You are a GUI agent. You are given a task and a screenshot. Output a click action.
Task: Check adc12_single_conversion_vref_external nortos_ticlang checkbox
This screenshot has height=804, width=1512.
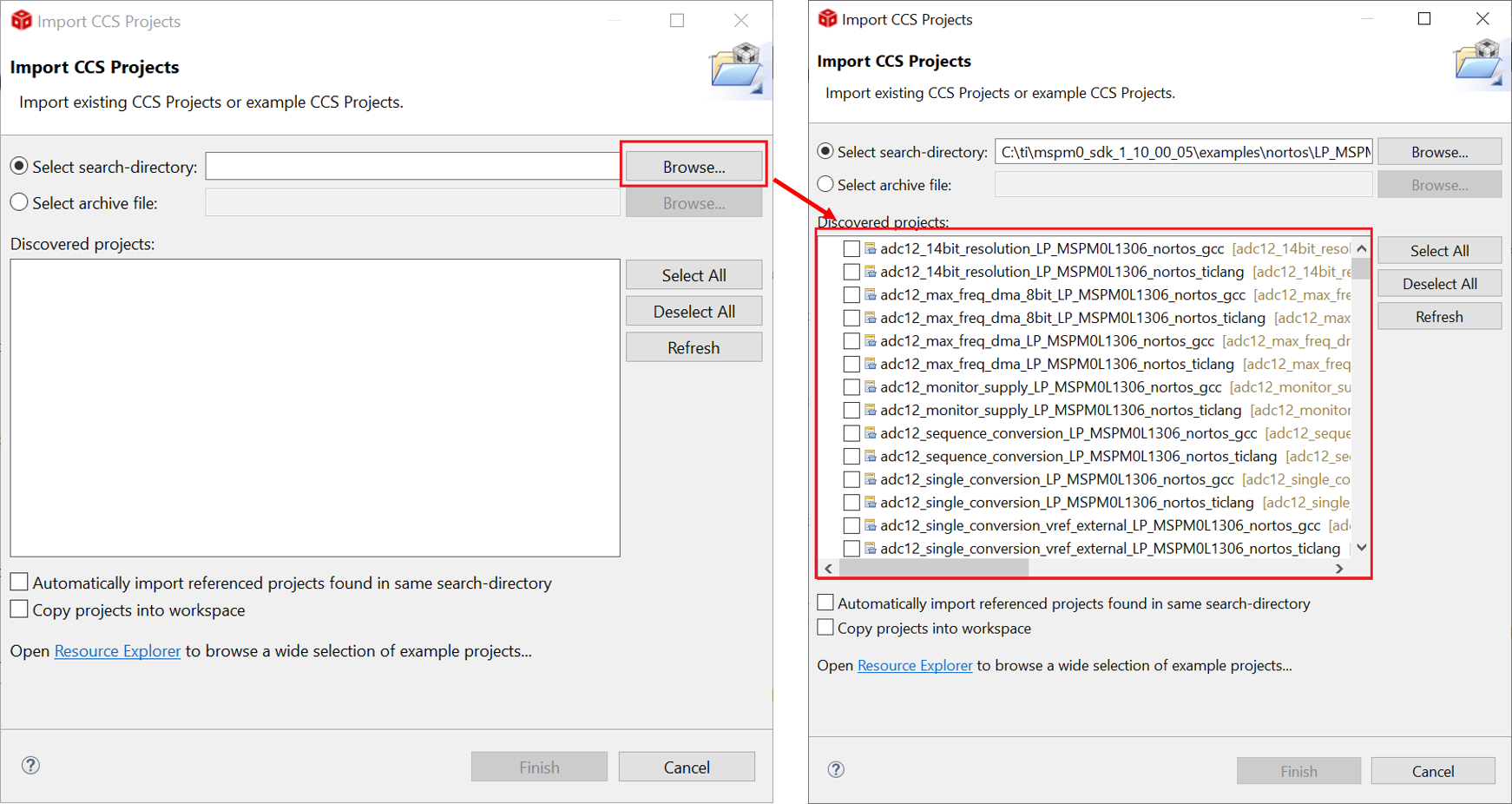(851, 548)
